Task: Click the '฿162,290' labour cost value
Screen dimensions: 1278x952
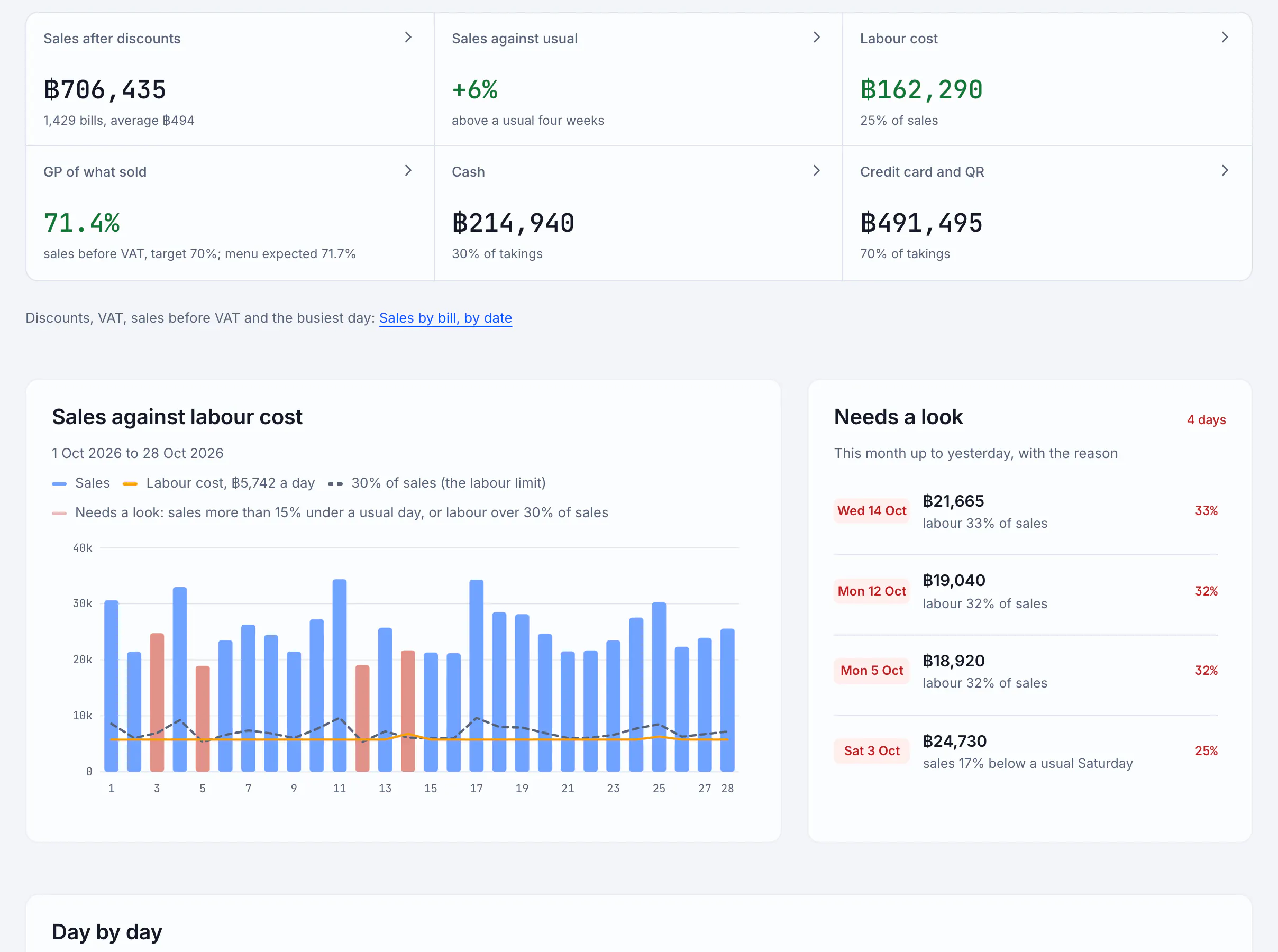Action: [x=921, y=90]
